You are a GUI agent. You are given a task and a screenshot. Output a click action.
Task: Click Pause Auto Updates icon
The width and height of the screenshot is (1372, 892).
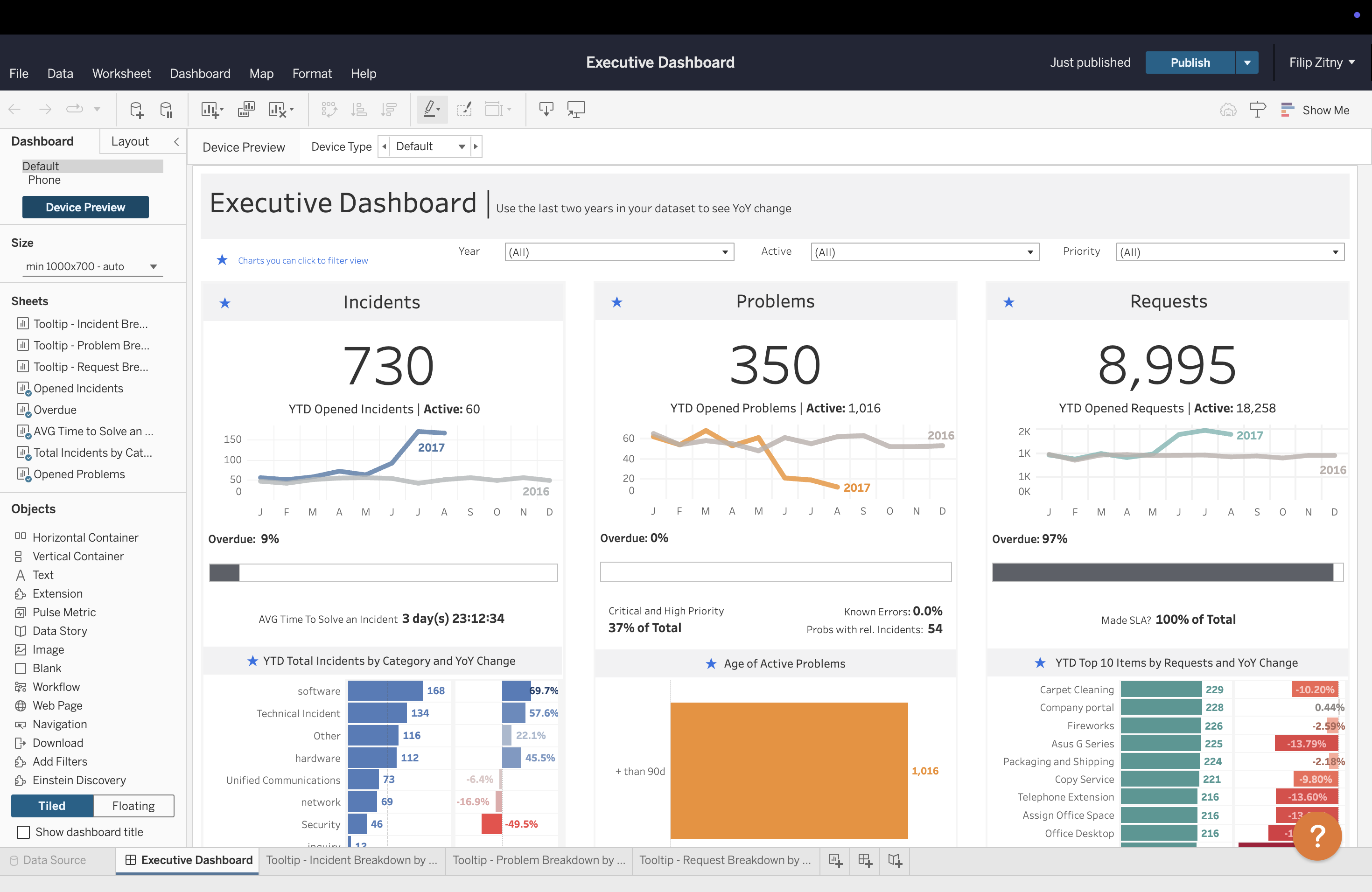point(166,110)
